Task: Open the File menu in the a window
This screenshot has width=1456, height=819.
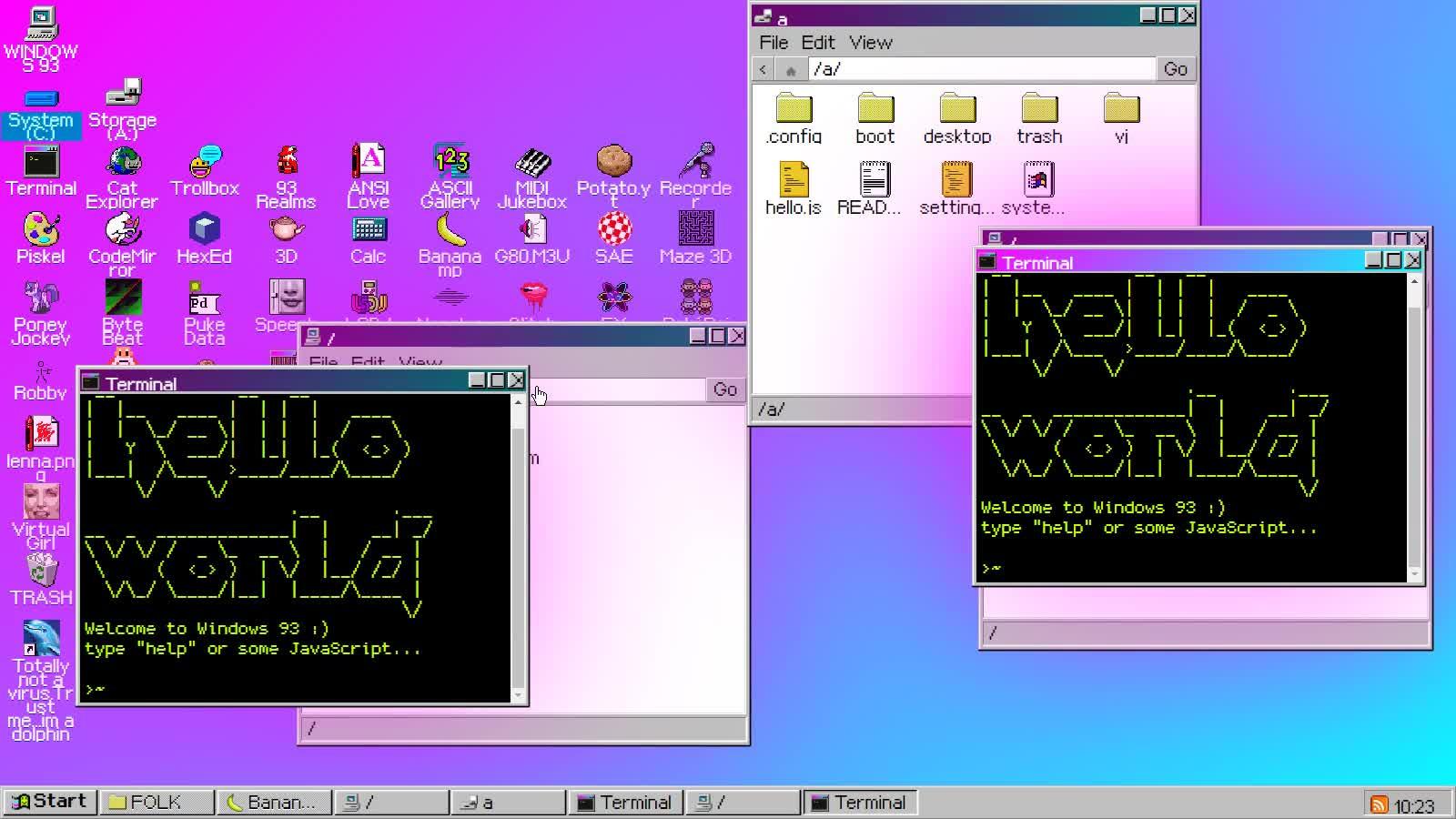Action: 773,42
